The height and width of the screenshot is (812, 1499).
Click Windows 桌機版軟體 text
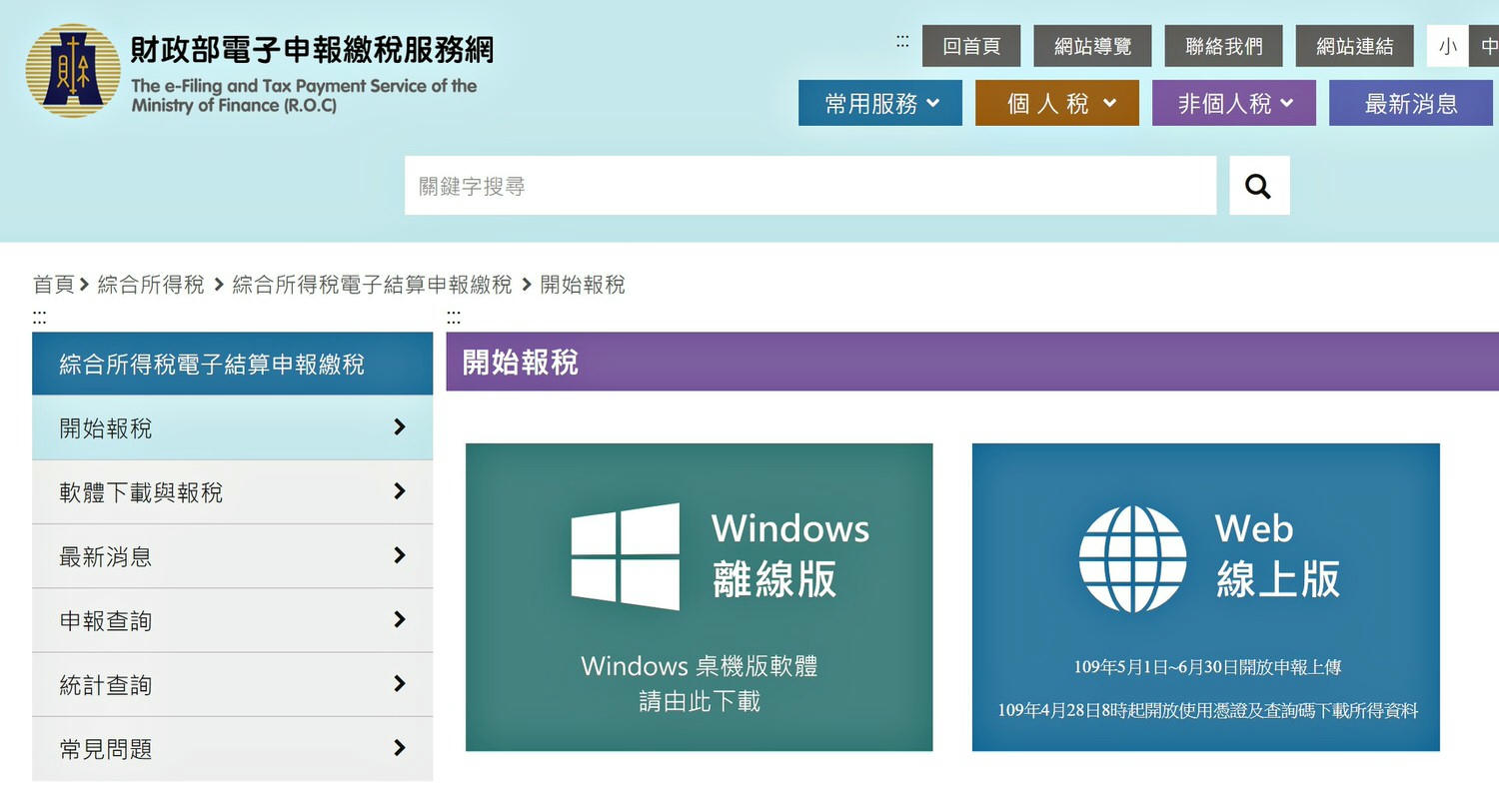pos(700,666)
